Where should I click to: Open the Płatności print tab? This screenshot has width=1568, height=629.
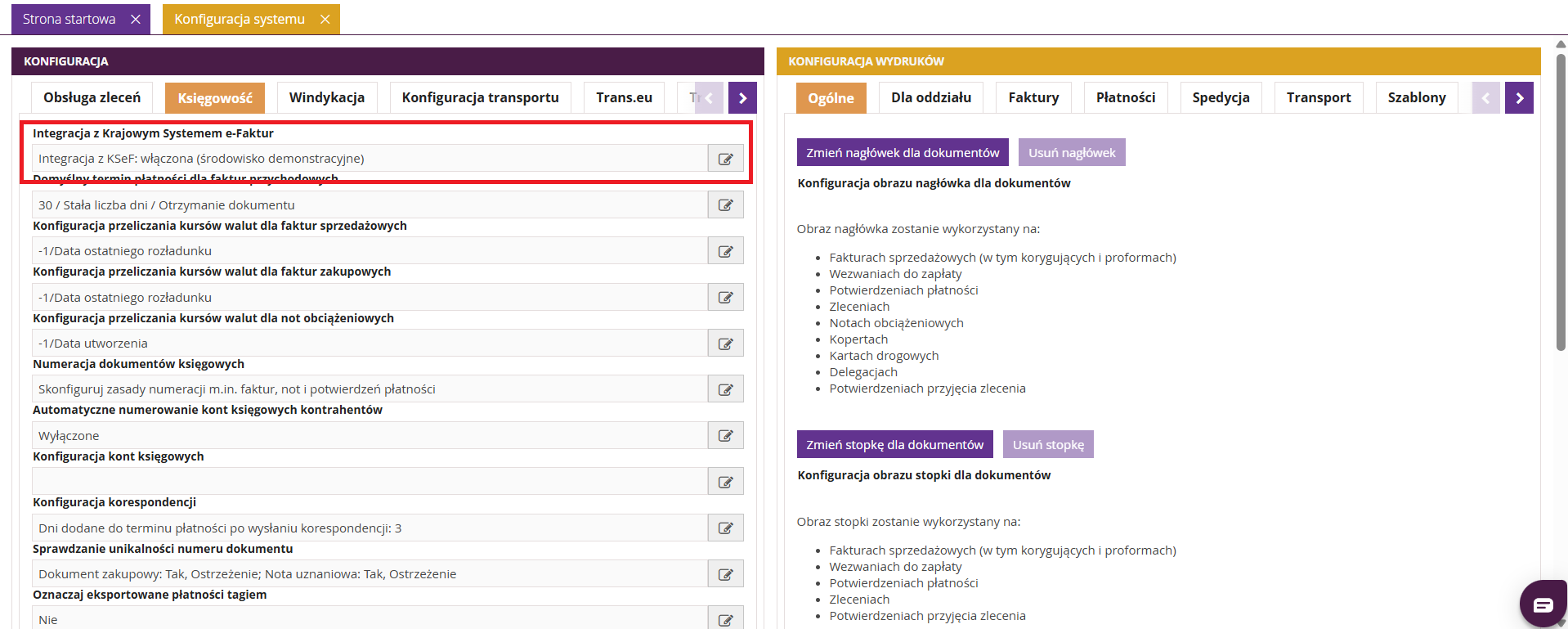pos(1126,97)
